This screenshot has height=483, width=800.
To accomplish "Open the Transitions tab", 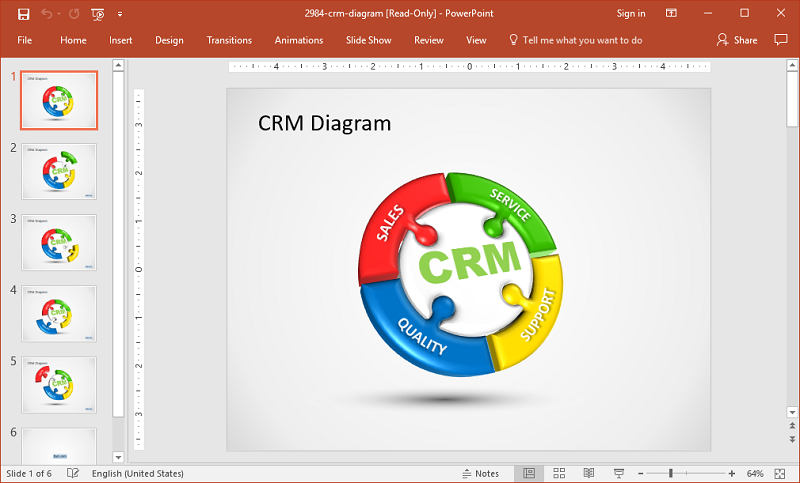I will 229,40.
